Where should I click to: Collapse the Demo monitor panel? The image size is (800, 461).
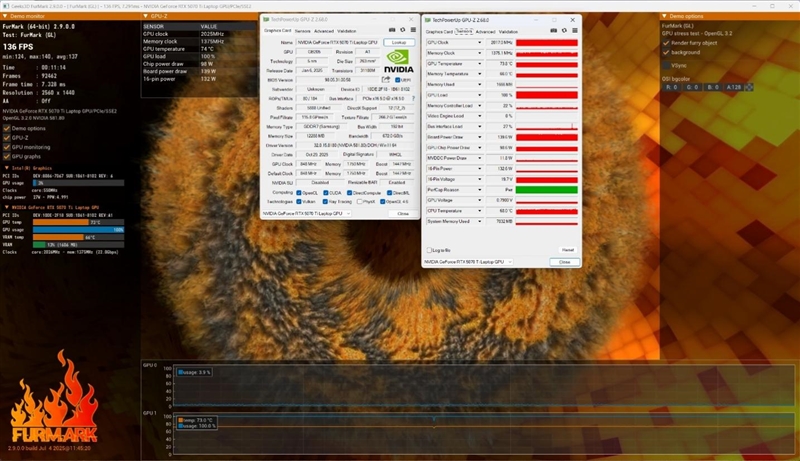[4, 17]
